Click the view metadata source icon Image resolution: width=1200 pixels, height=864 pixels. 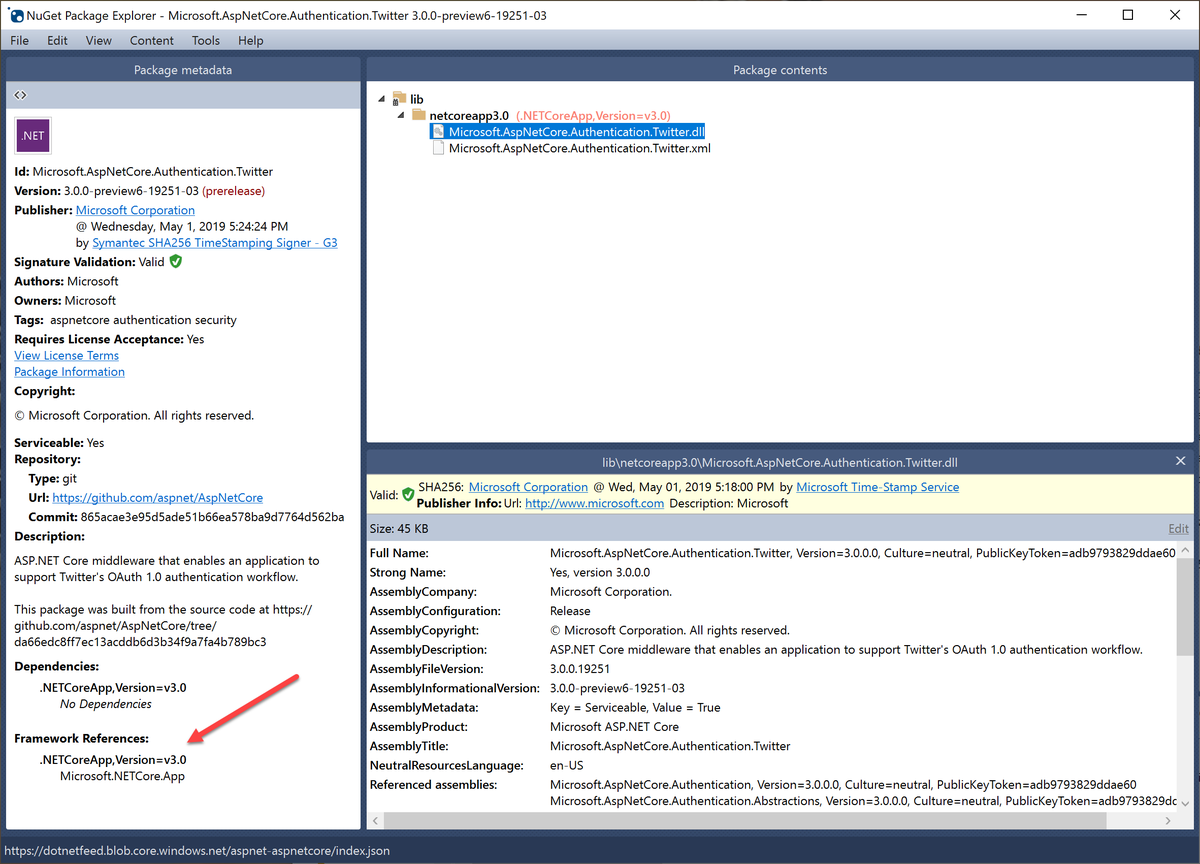coord(20,95)
